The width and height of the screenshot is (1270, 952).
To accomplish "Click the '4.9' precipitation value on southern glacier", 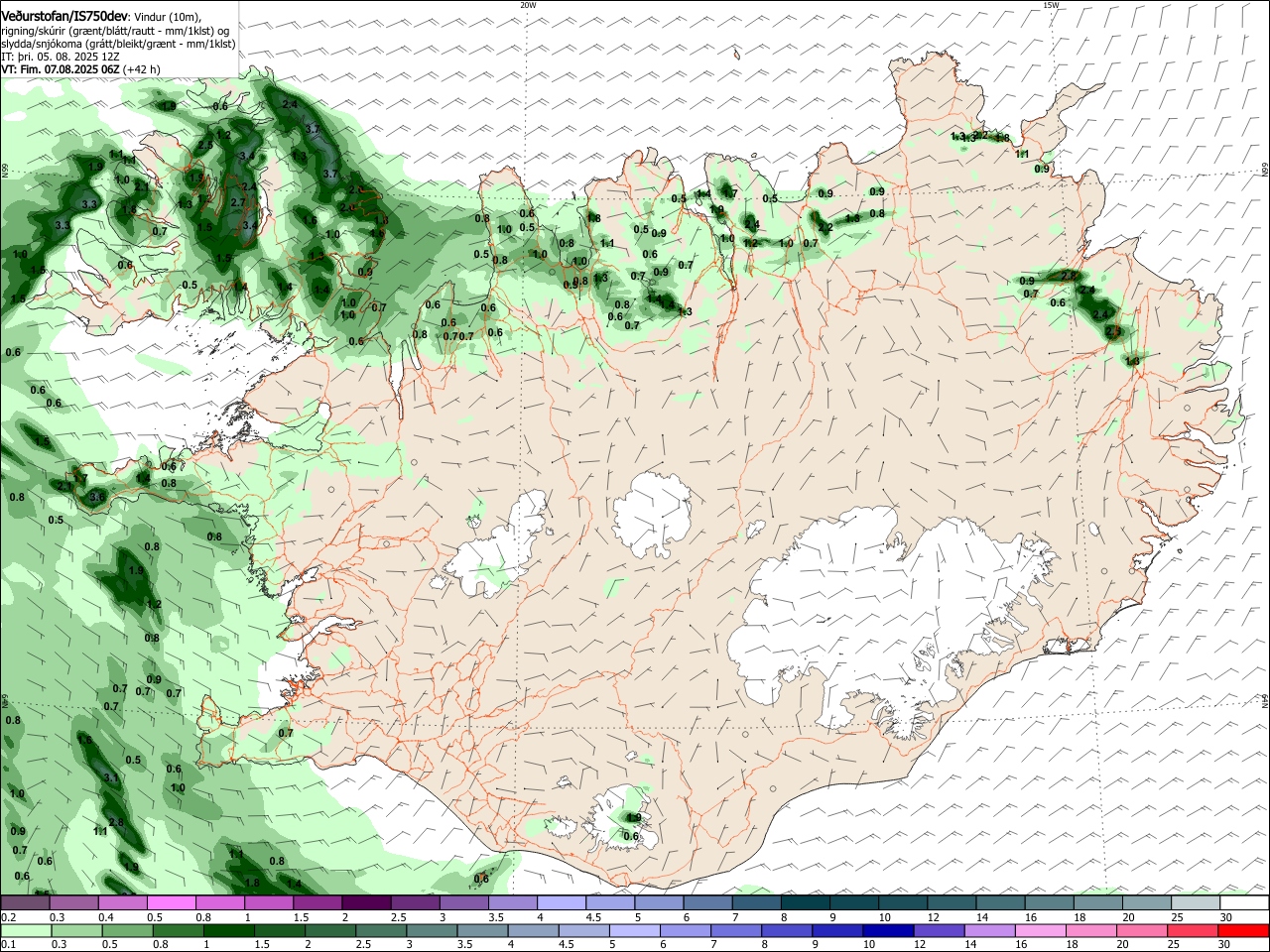I will coord(632,818).
